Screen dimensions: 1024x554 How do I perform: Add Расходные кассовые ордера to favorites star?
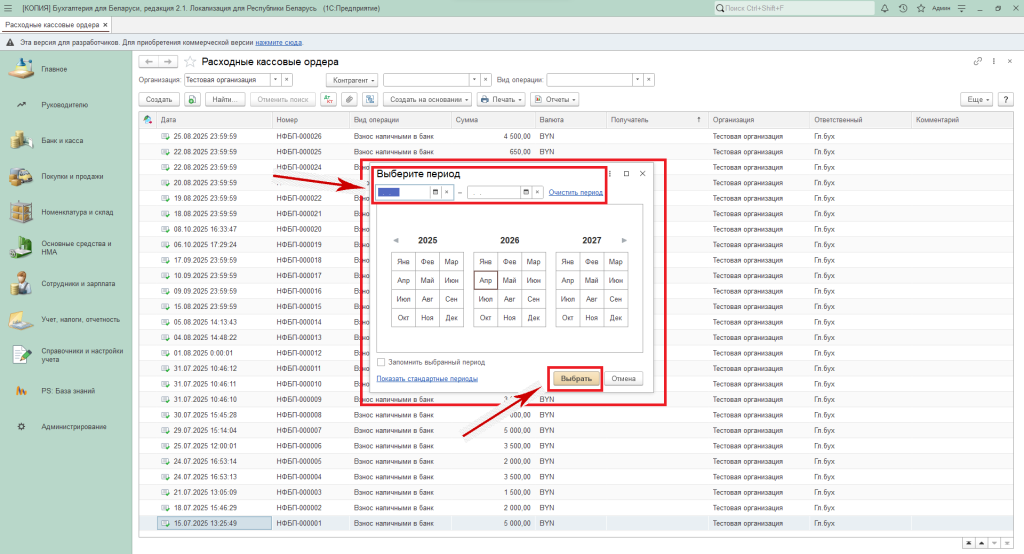pyautogui.click(x=190, y=62)
